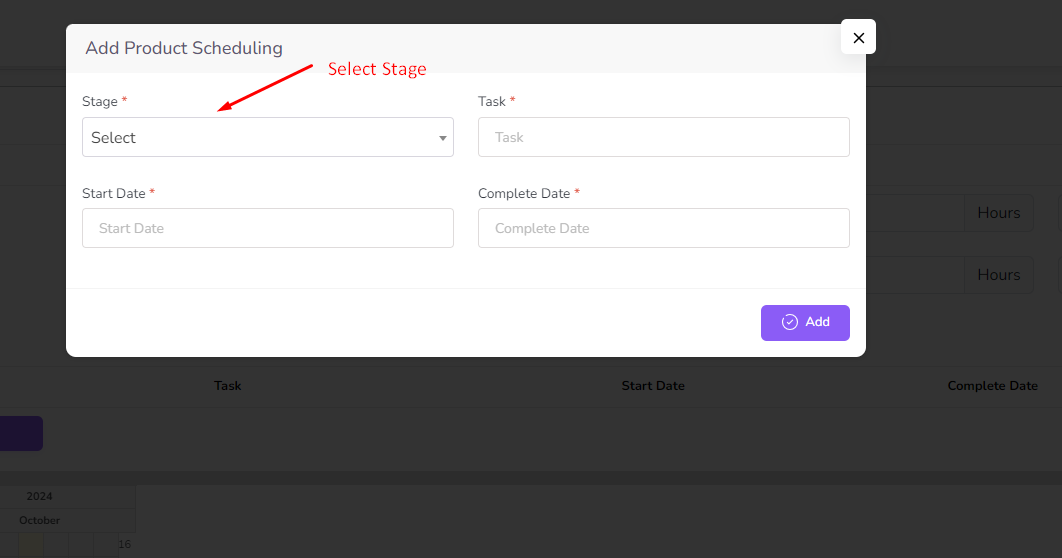Click the Complete Date input field

pos(663,228)
